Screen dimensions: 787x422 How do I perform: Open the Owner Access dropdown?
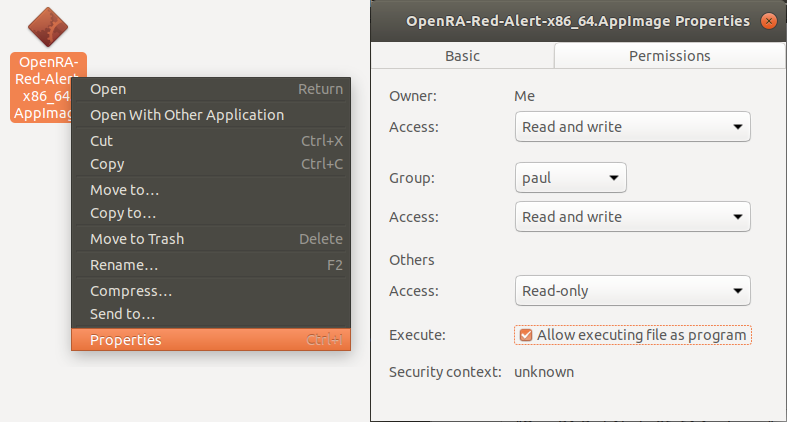pos(633,127)
